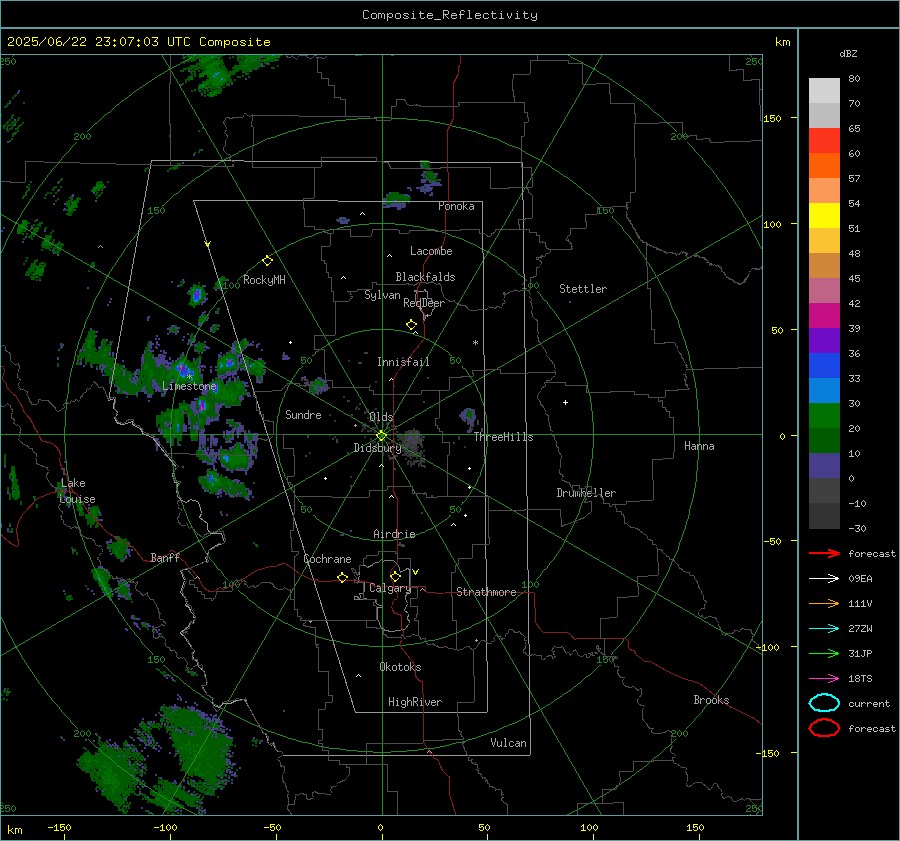Click the red forecast ellipse legend icon
This screenshot has width=900, height=841.
click(x=824, y=728)
